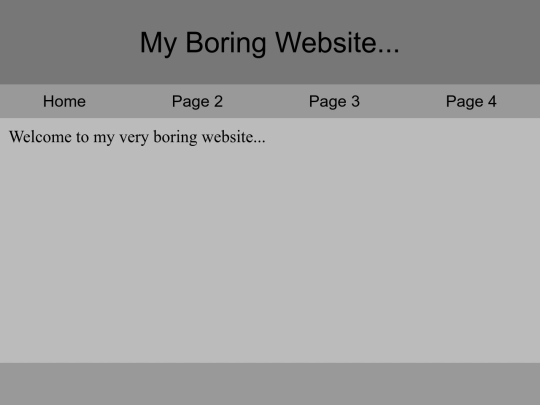Image resolution: width=540 pixels, height=405 pixels.
Task: Click the word Welcome in the paragraph
Action: tap(40, 137)
